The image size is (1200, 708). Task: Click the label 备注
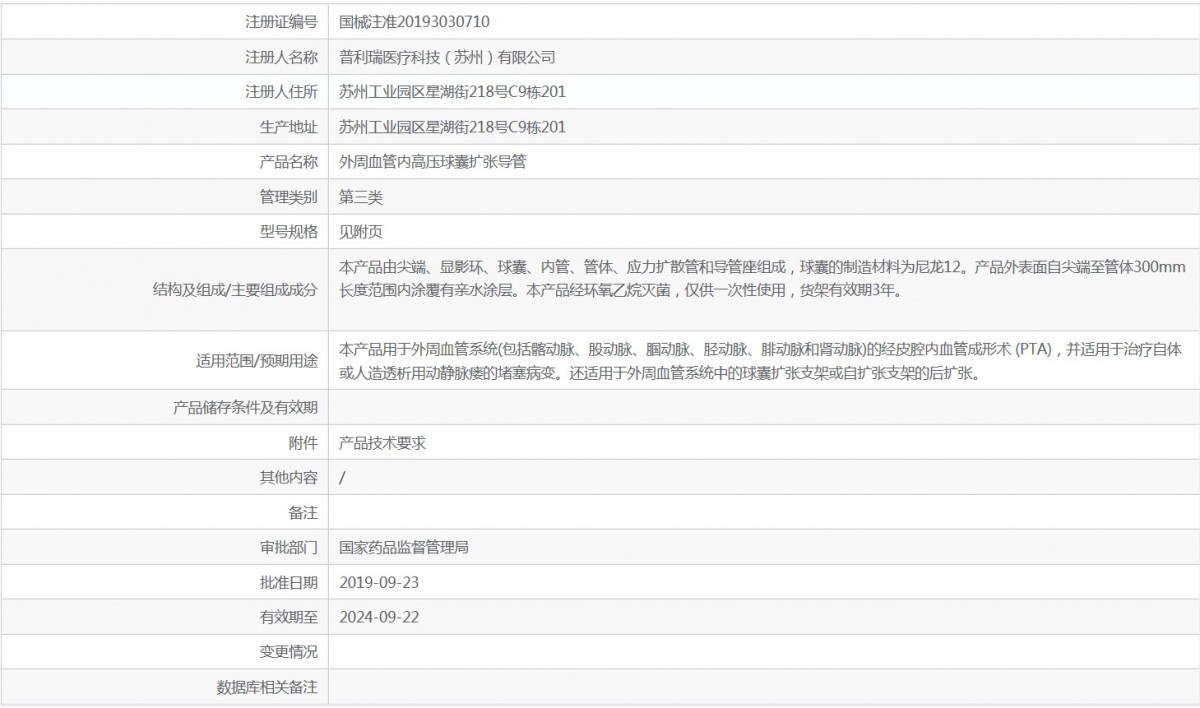[x=303, y=512]
